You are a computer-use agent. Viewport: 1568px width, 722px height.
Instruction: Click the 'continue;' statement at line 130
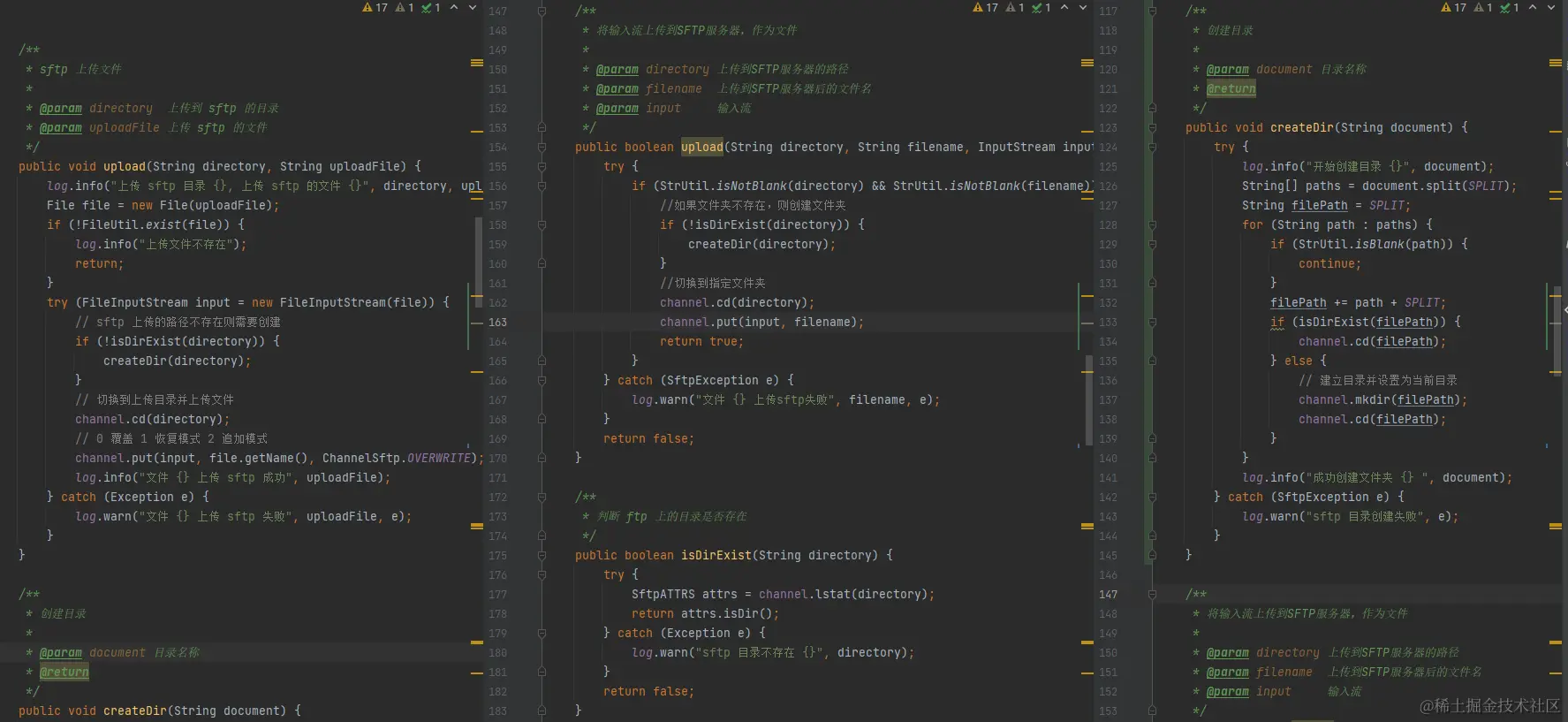coord(1329,263)
